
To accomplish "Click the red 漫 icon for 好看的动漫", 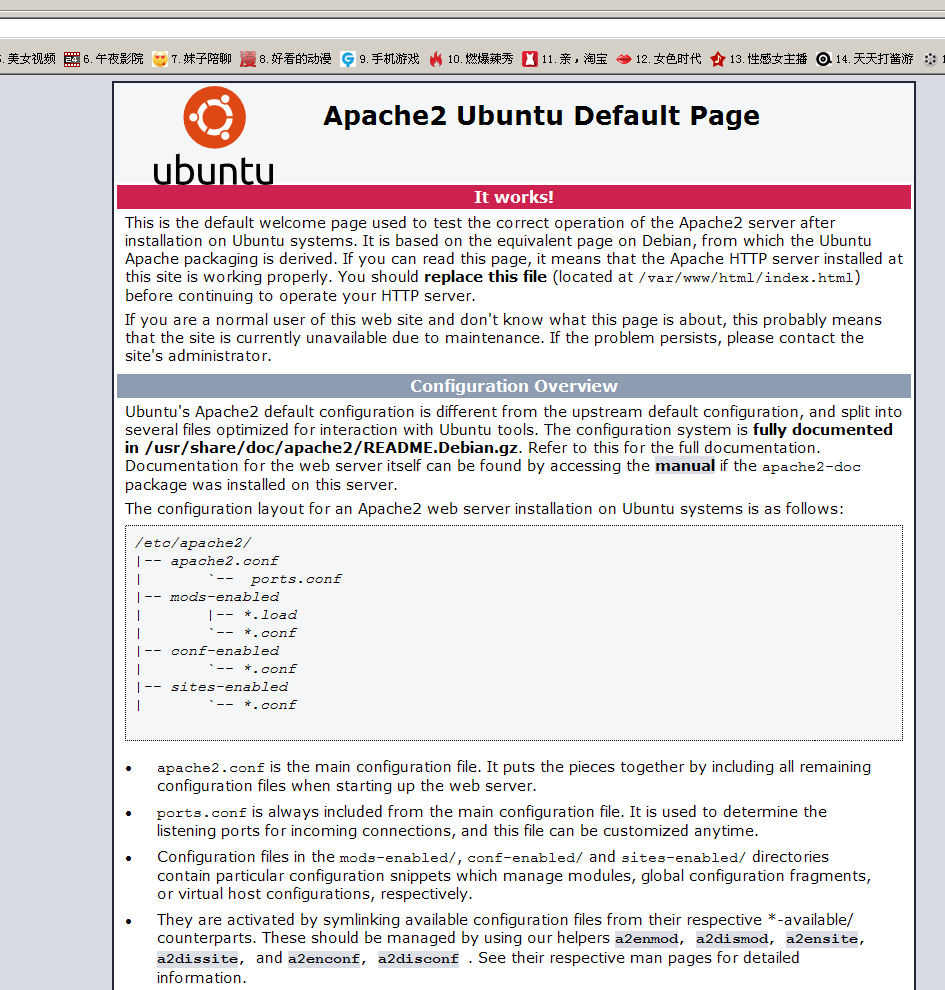I will 248,59.
